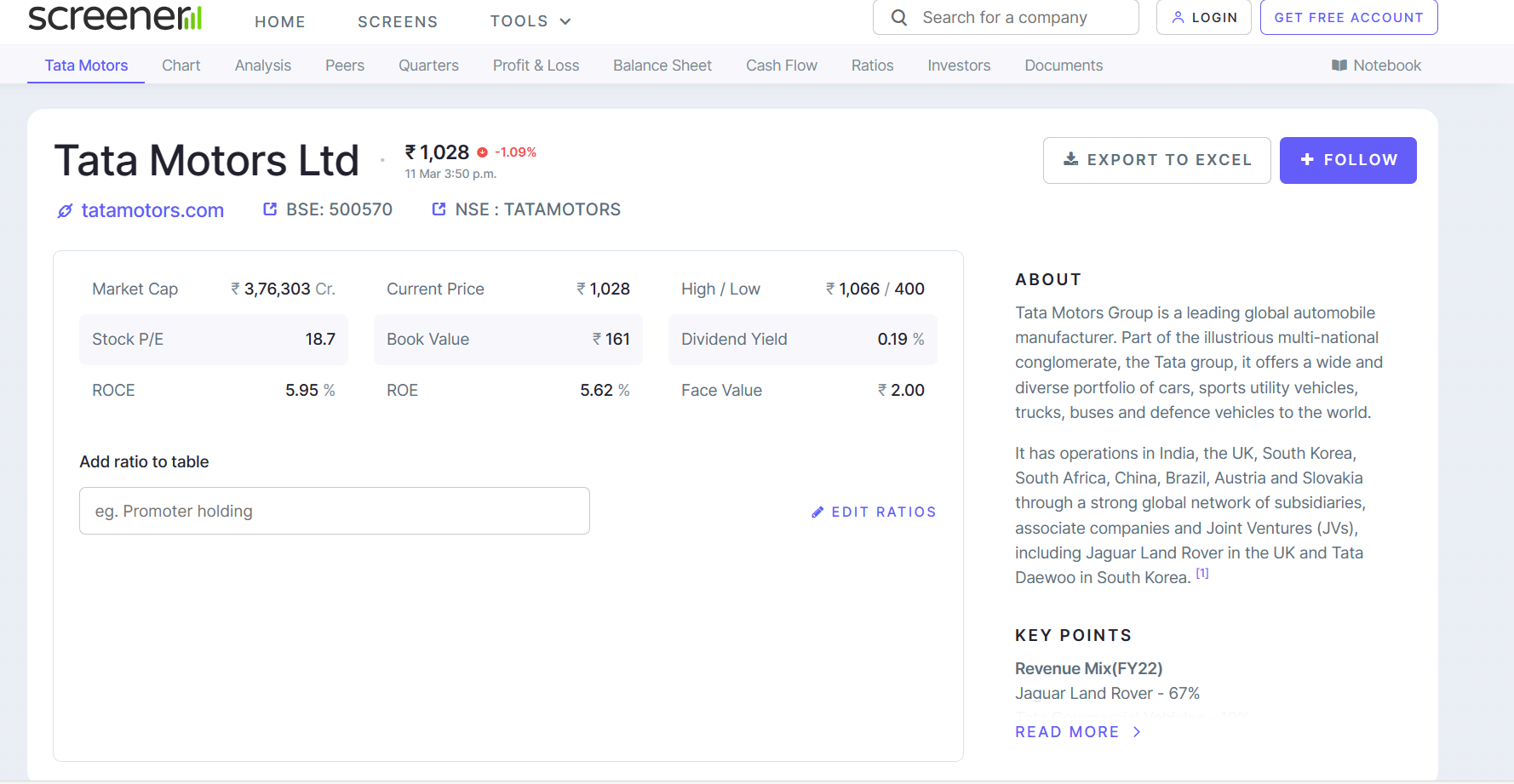Click the Screener logo
Image resolution: width=1514 pixels, height=784 pixels.
115,16
